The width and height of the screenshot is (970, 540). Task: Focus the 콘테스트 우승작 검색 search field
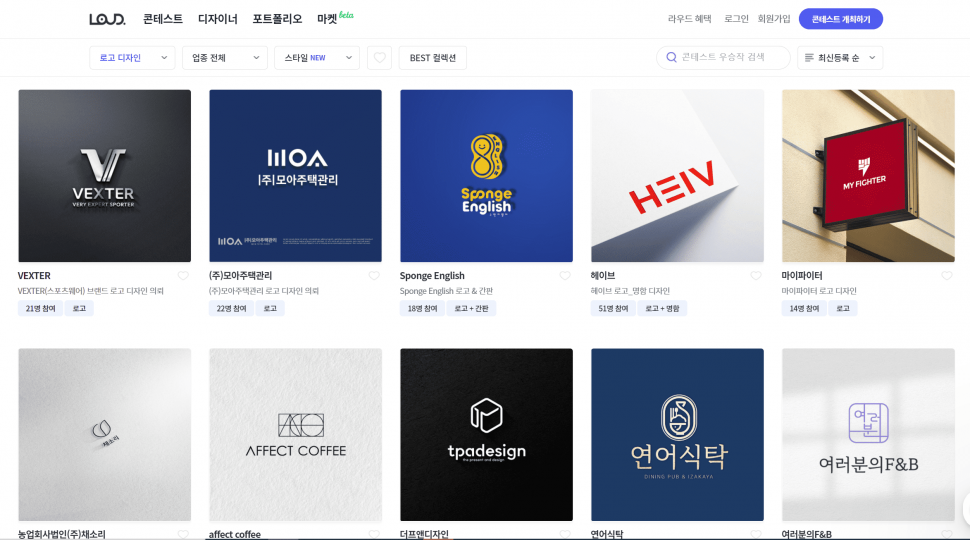[723, 58]
